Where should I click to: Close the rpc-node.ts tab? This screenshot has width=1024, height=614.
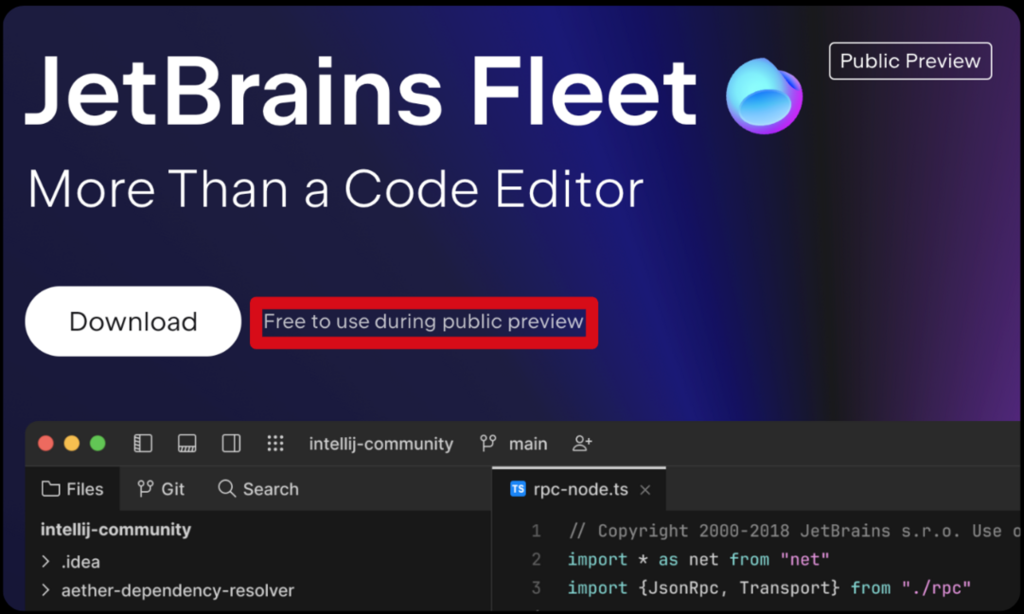coord(645,490)
